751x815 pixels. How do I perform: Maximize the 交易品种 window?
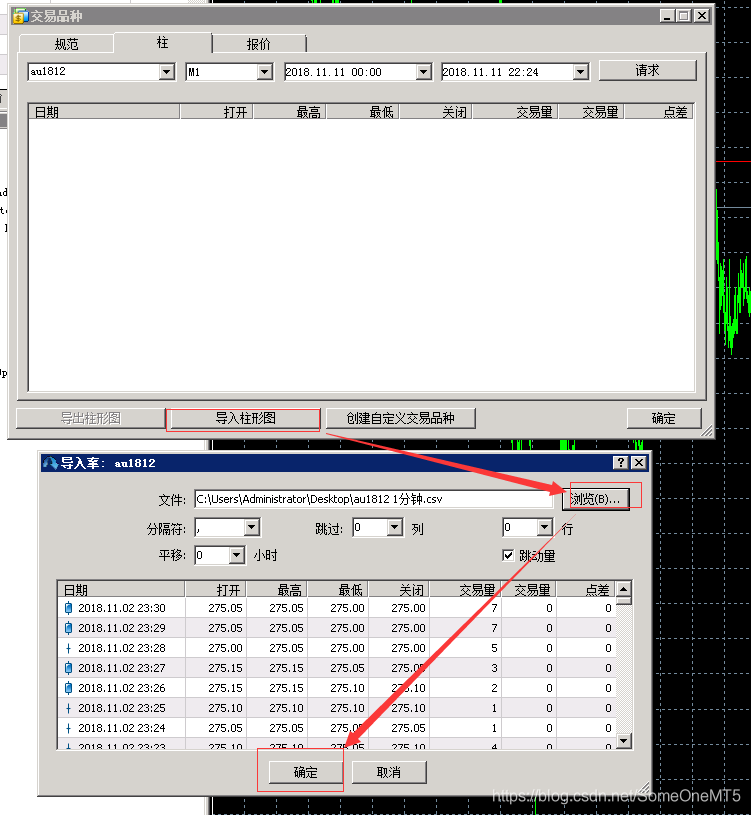tap(684, 16)
